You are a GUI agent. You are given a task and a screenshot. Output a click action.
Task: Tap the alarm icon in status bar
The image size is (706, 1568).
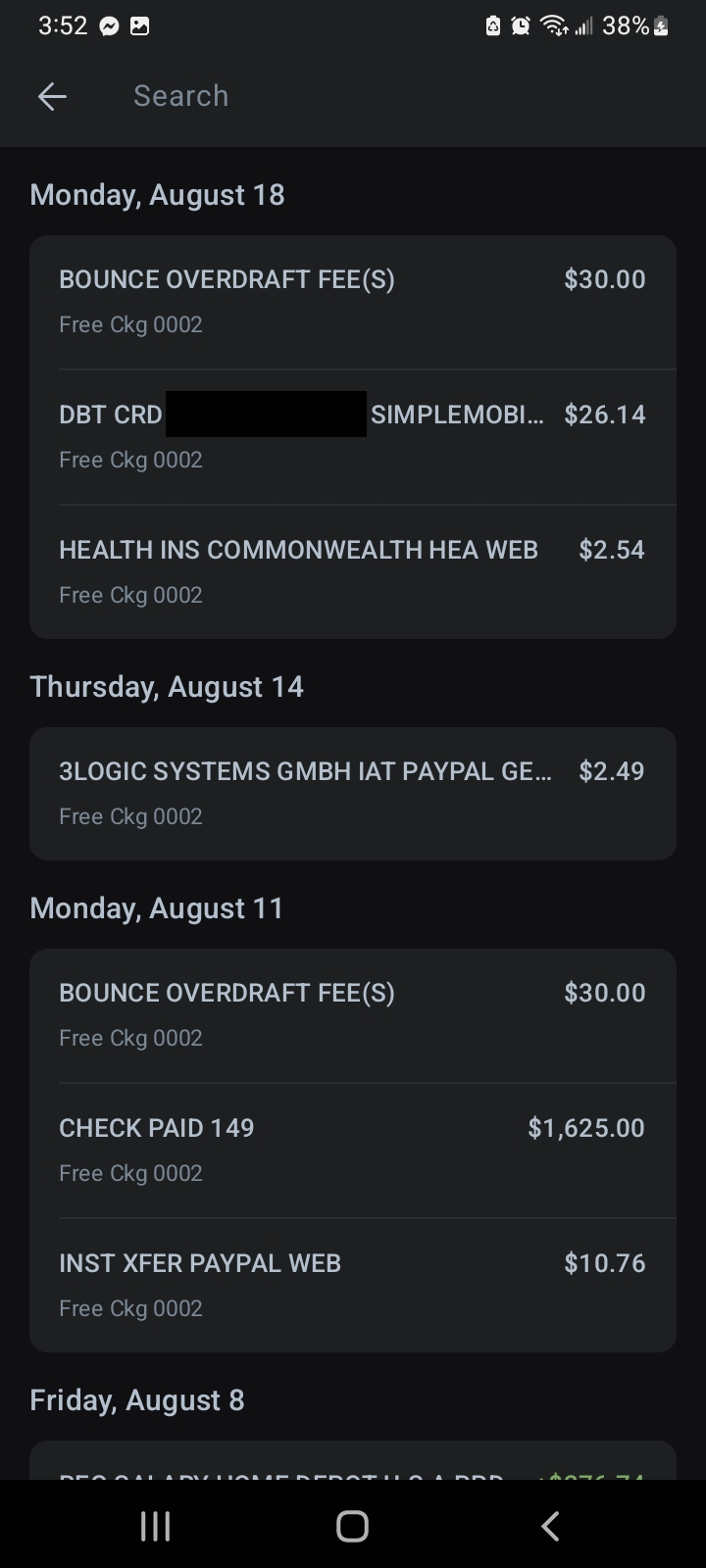521,27
